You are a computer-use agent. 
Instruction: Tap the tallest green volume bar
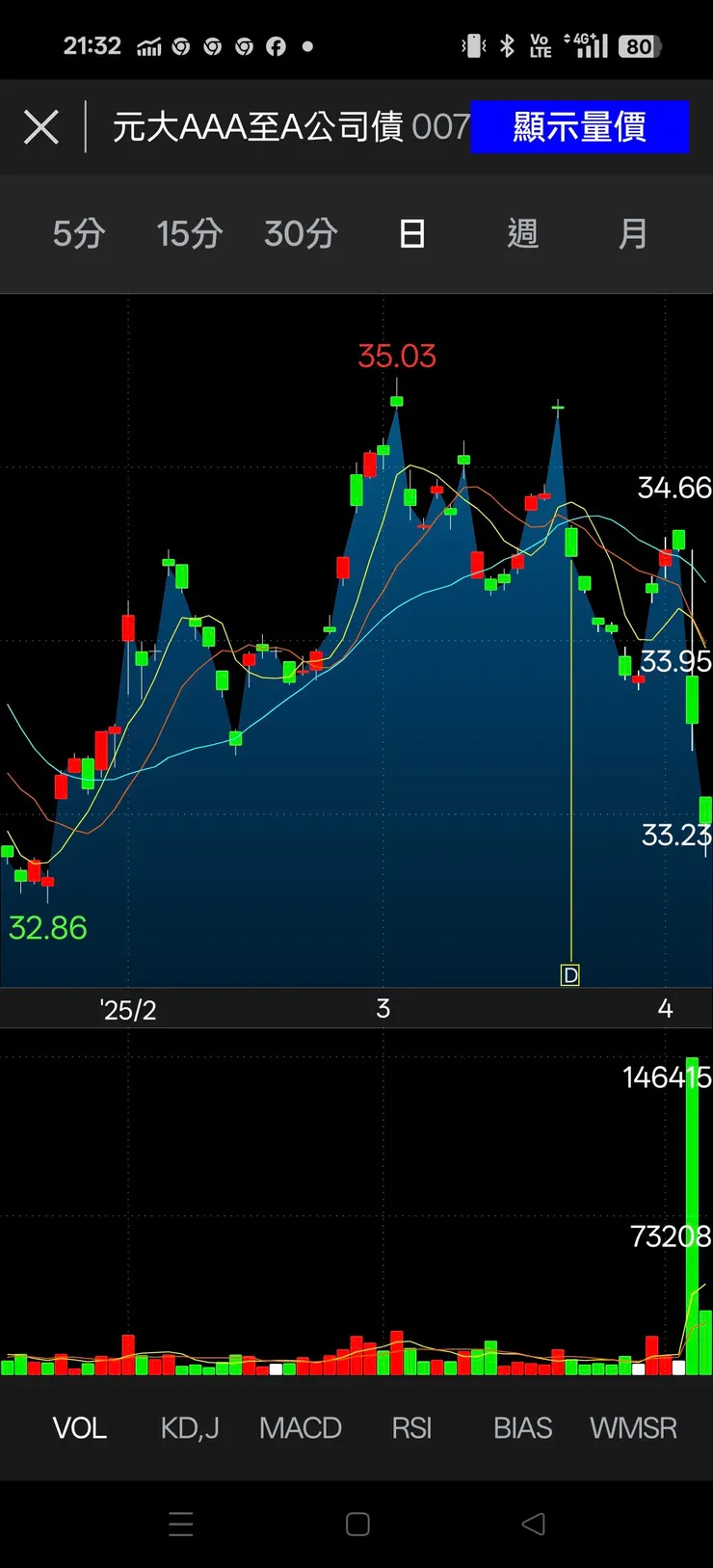(x=692, y=1216)
